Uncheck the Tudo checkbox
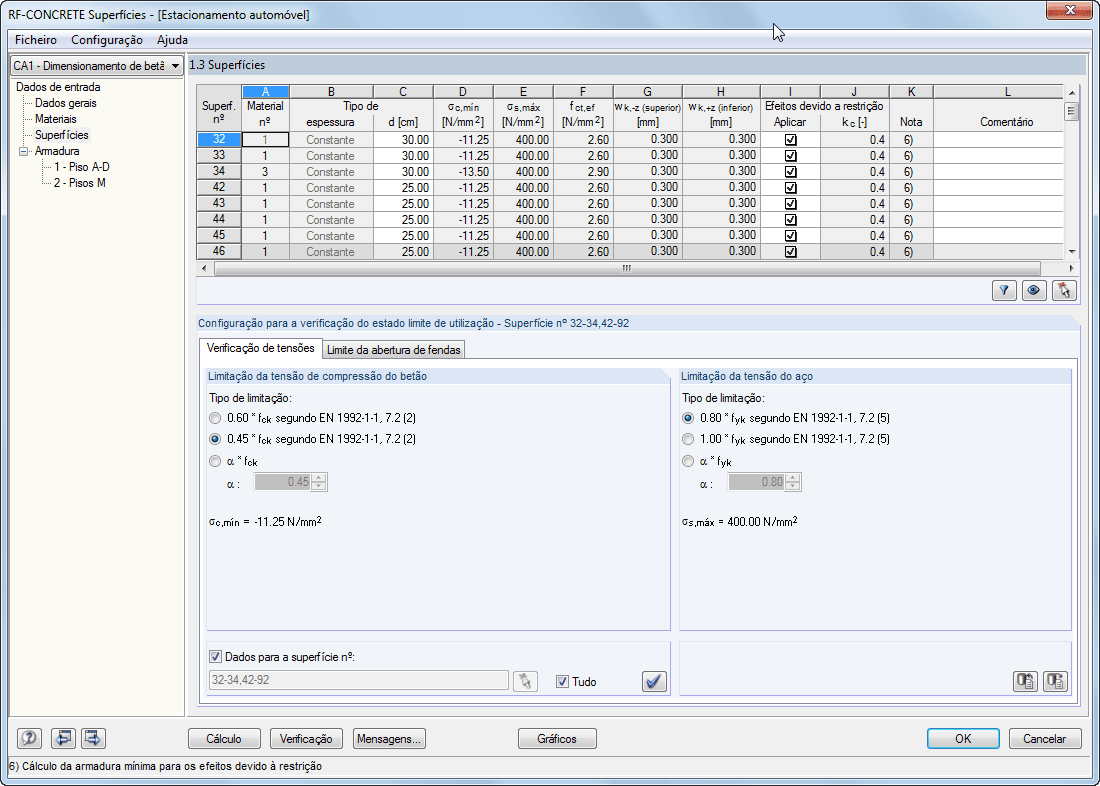The height and width of the screenshot is (786, 1100). click(x=562, y=681)
